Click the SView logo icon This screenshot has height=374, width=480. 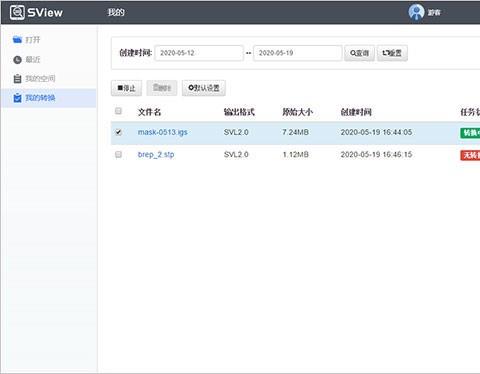17,12
